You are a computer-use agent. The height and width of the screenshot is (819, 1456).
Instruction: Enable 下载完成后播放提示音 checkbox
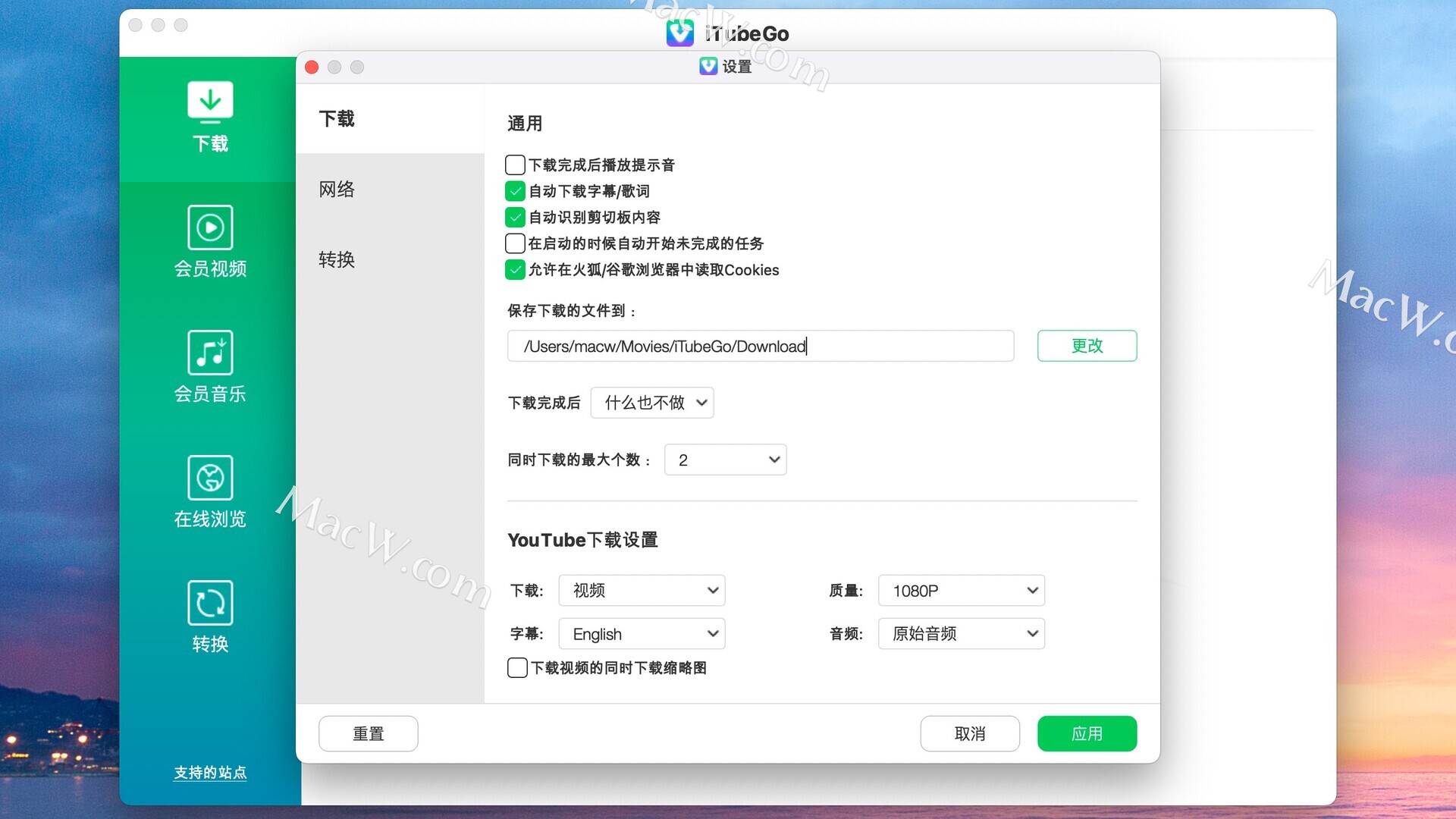point(515,165)
